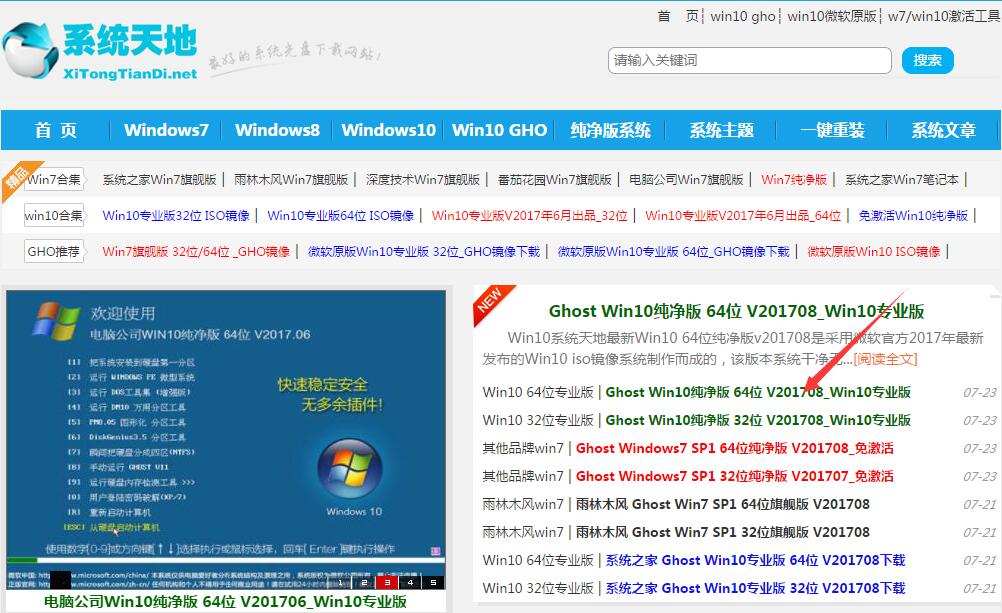1002x613 pixels.
Task: Open the red Win7纯净版 link
Action: point(794,180)
